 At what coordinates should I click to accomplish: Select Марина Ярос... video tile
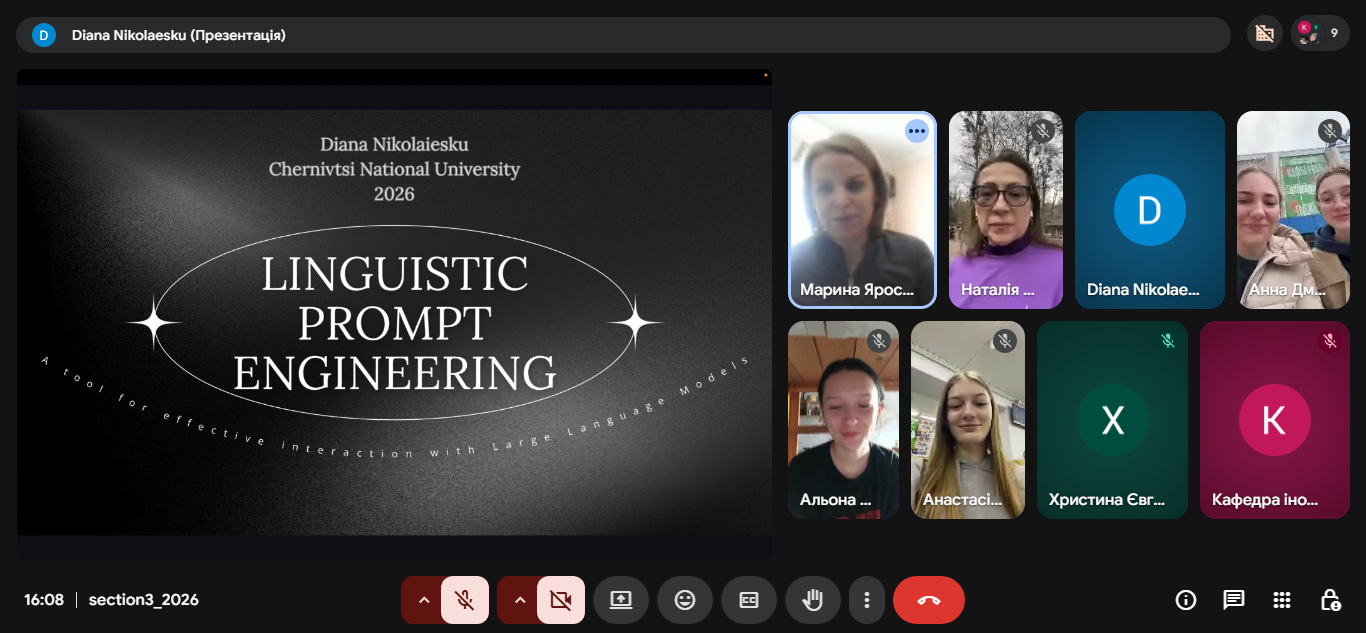point(862,209)
